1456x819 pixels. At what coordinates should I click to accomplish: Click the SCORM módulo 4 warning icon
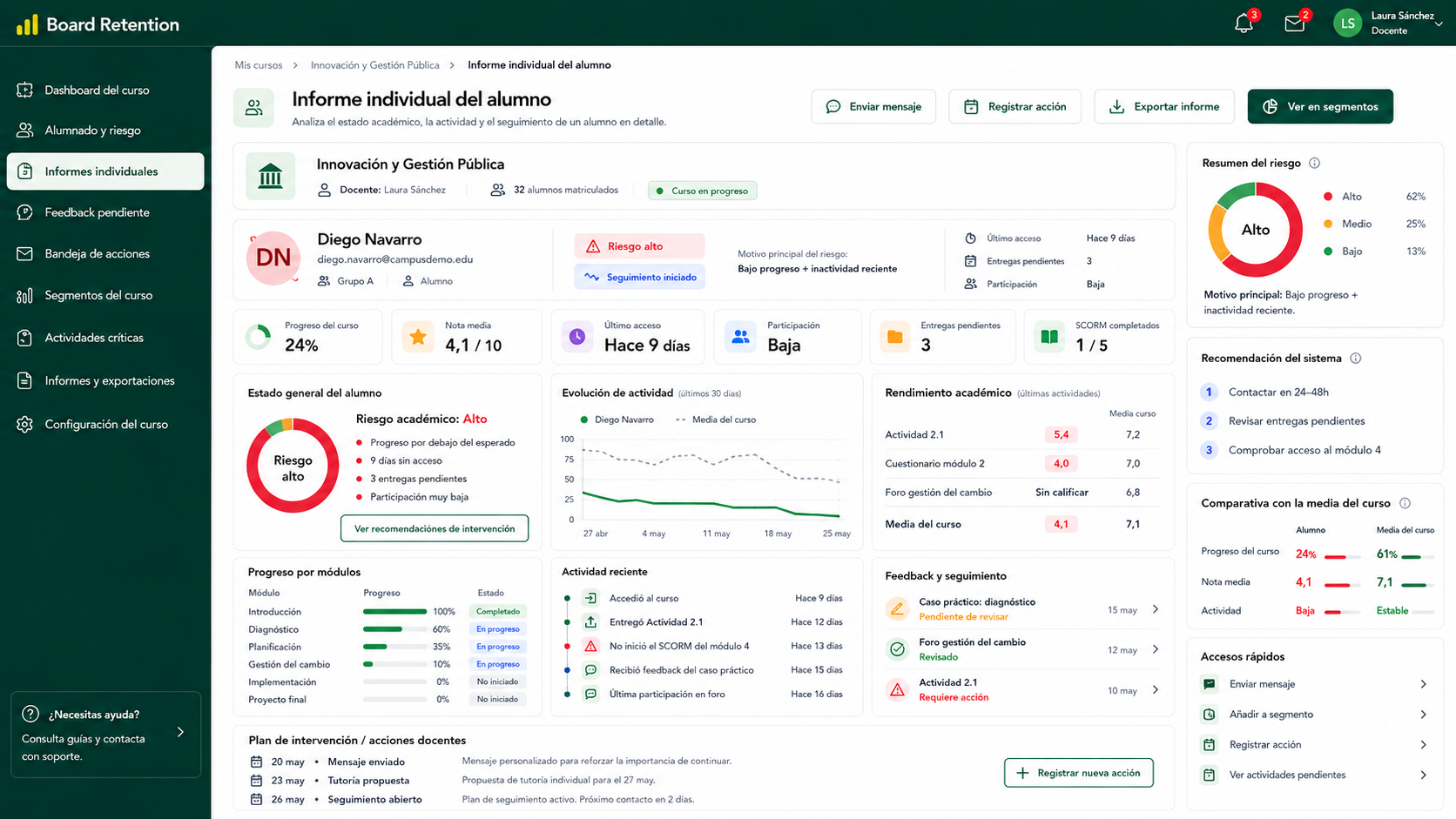[590, 647]
